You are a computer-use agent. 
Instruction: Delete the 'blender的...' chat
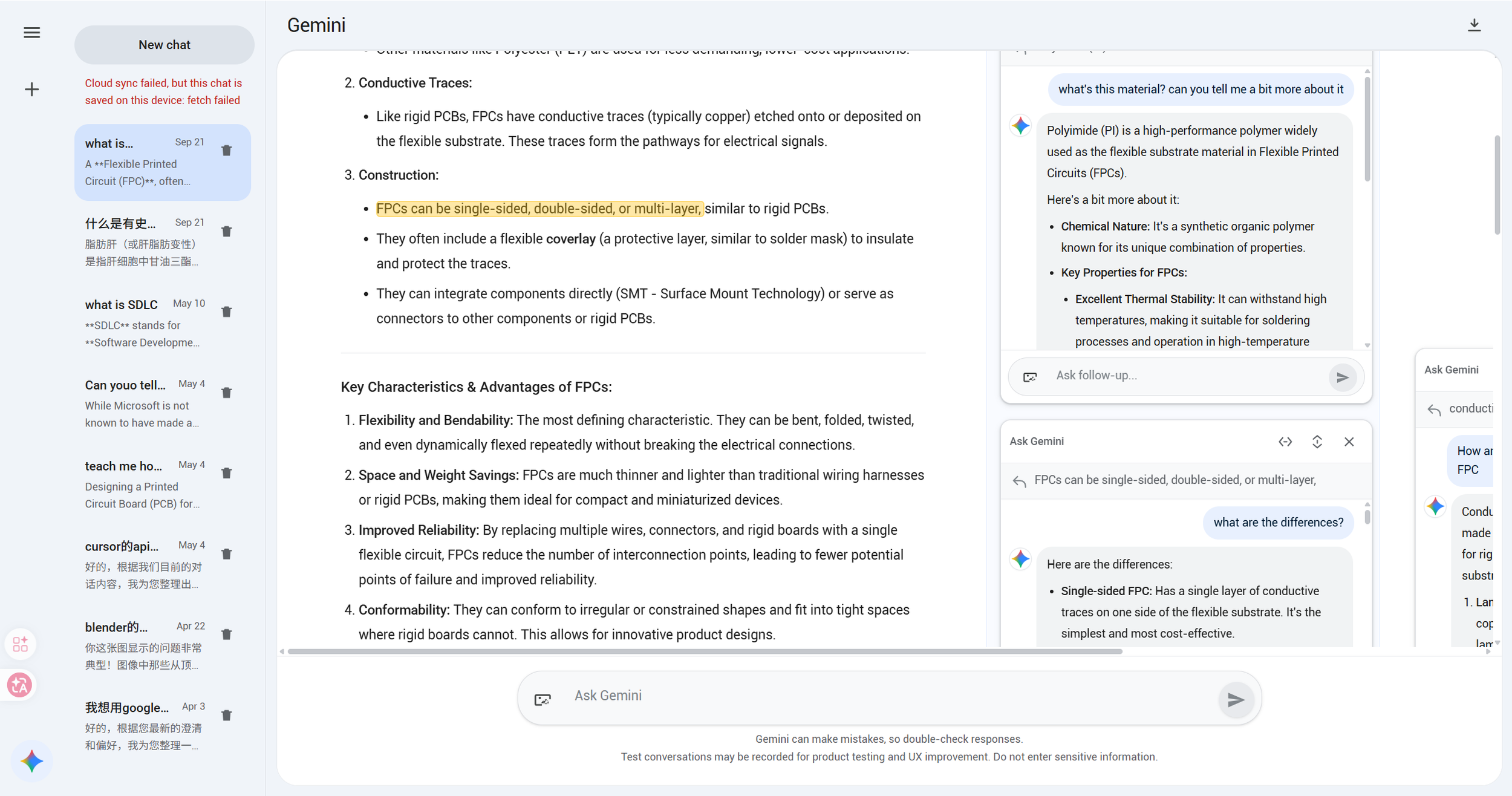coord(227,634)
